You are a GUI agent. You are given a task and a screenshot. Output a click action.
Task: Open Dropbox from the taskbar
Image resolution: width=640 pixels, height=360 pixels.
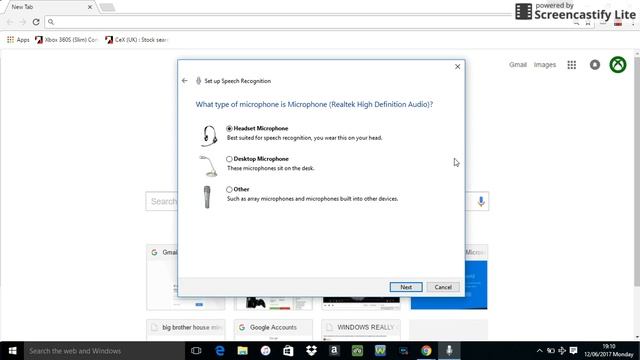click(311, 351)
